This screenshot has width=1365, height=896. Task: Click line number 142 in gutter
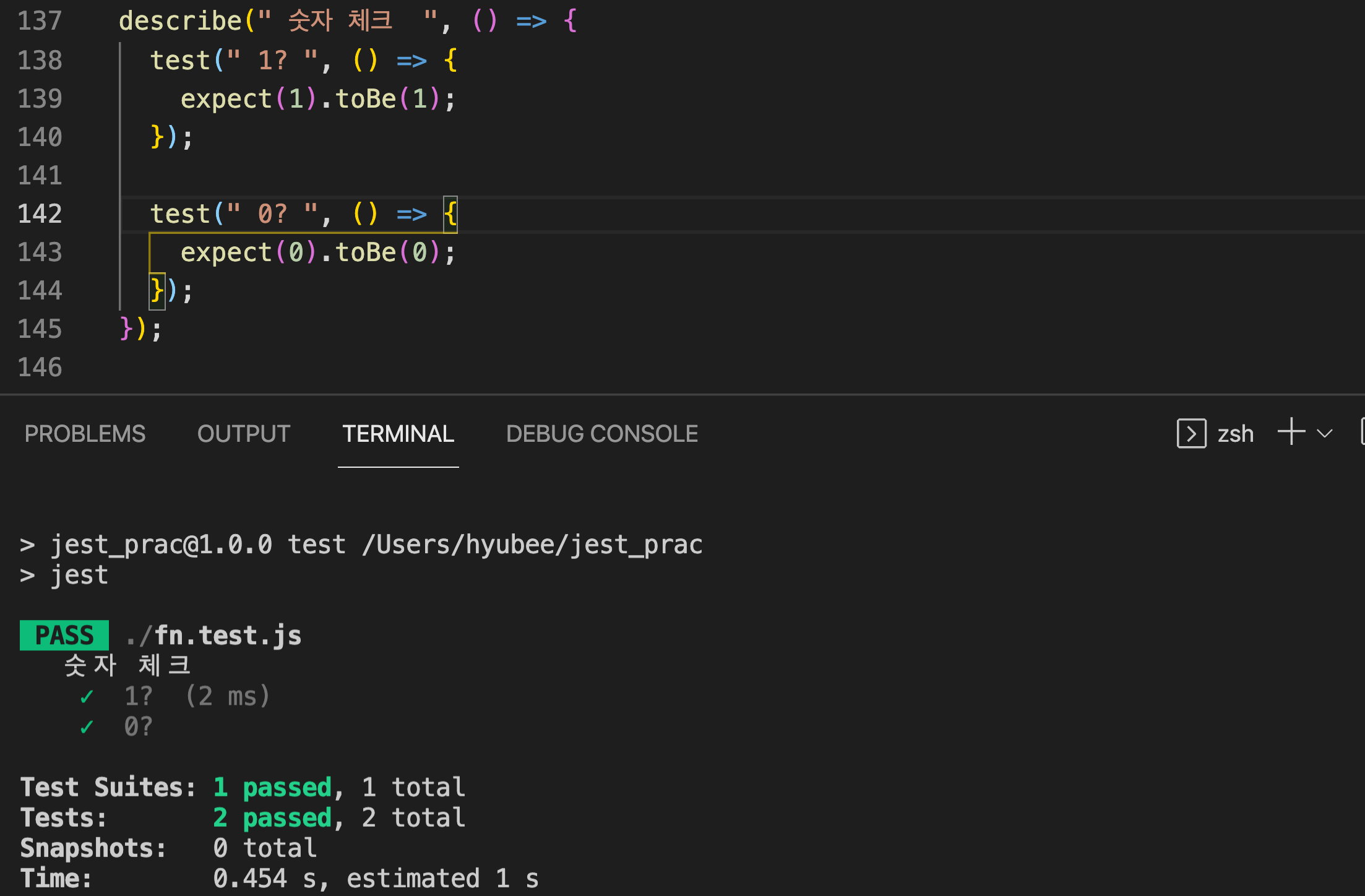tap(40, 214)
